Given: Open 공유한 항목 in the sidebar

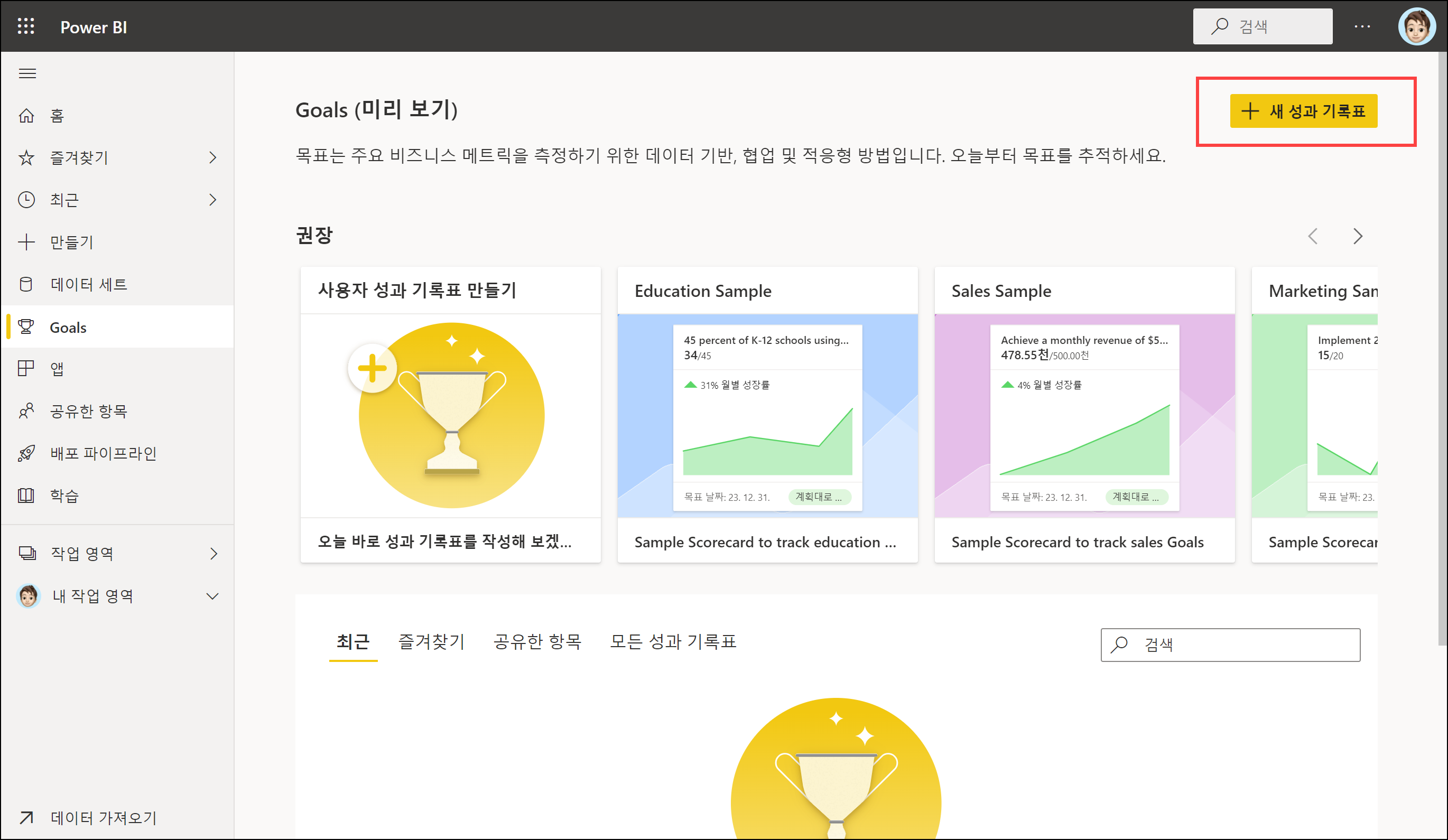Looking at the screenshot, I should coord(88,411).
